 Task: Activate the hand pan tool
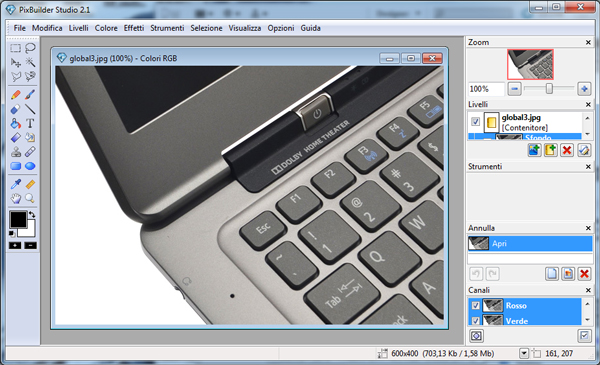tap(15, 198)
